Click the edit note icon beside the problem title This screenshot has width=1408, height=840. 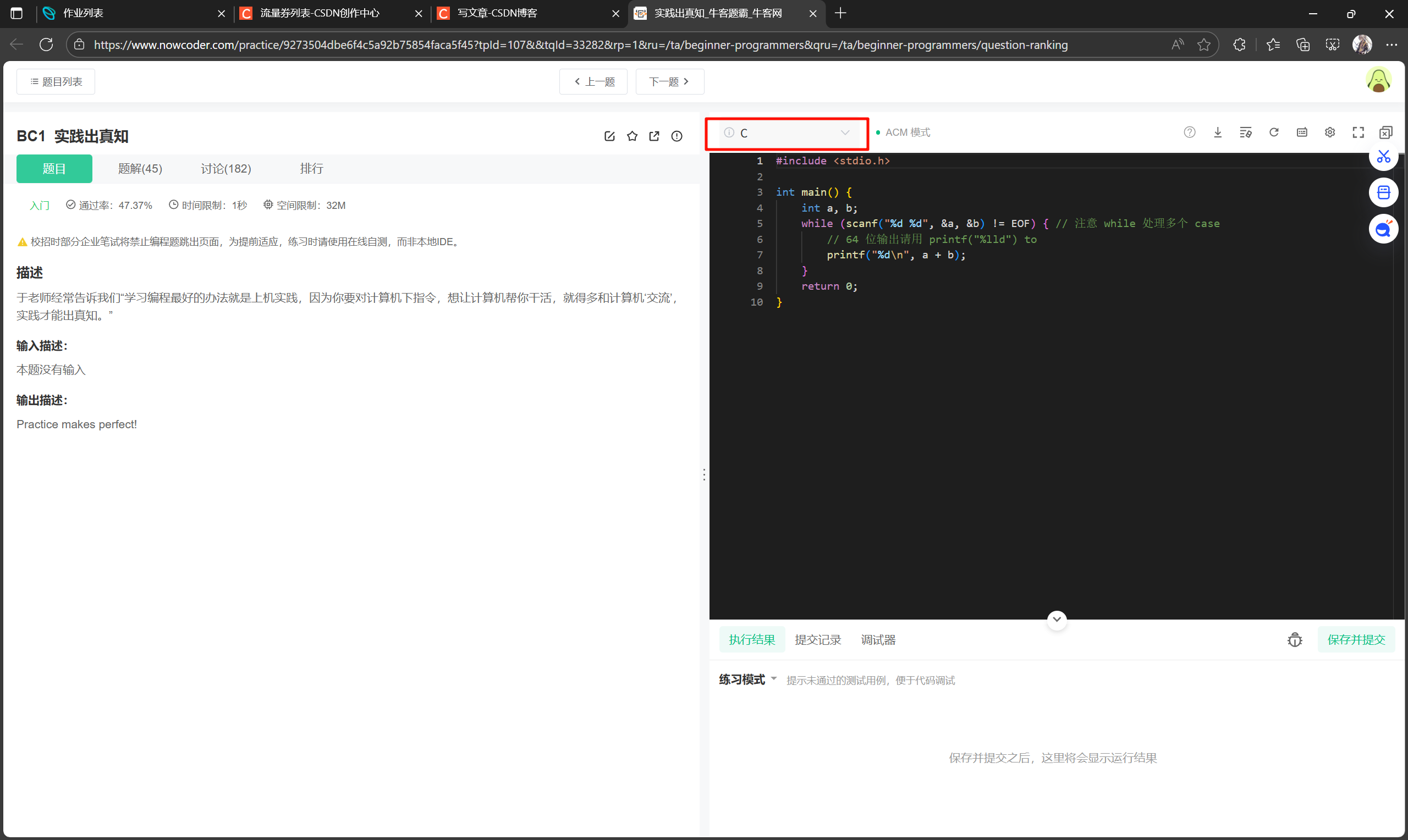click(609, 136)
